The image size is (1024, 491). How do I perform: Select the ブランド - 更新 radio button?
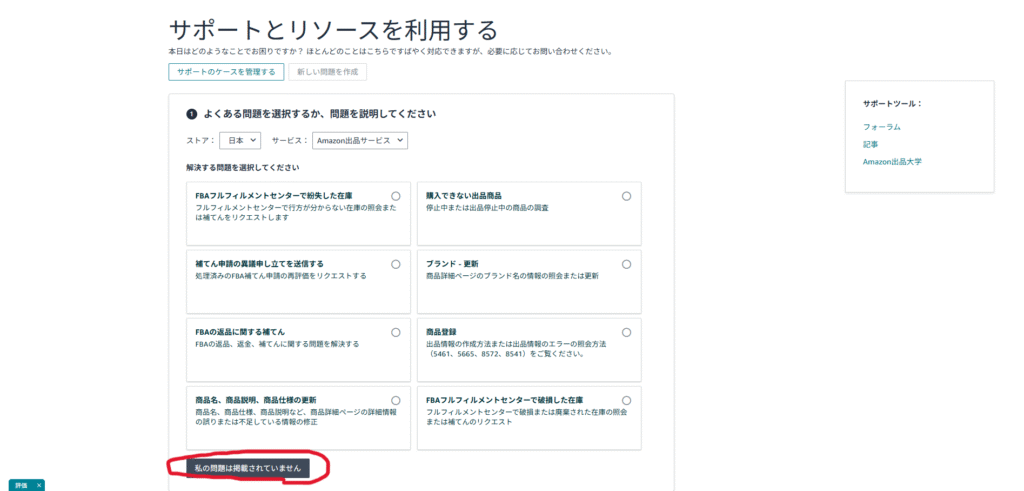[626, 264]
